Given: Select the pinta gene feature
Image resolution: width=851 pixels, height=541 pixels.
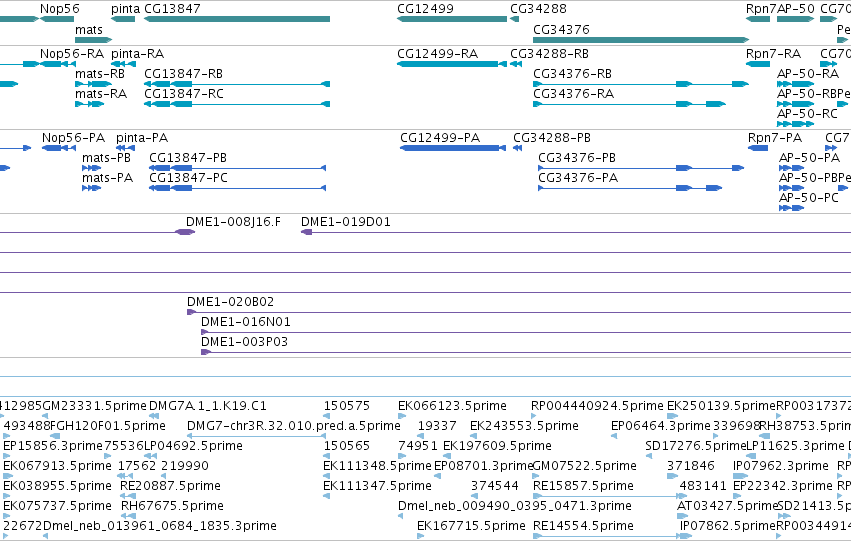Looking at the screenshot, I should point(123,19).
